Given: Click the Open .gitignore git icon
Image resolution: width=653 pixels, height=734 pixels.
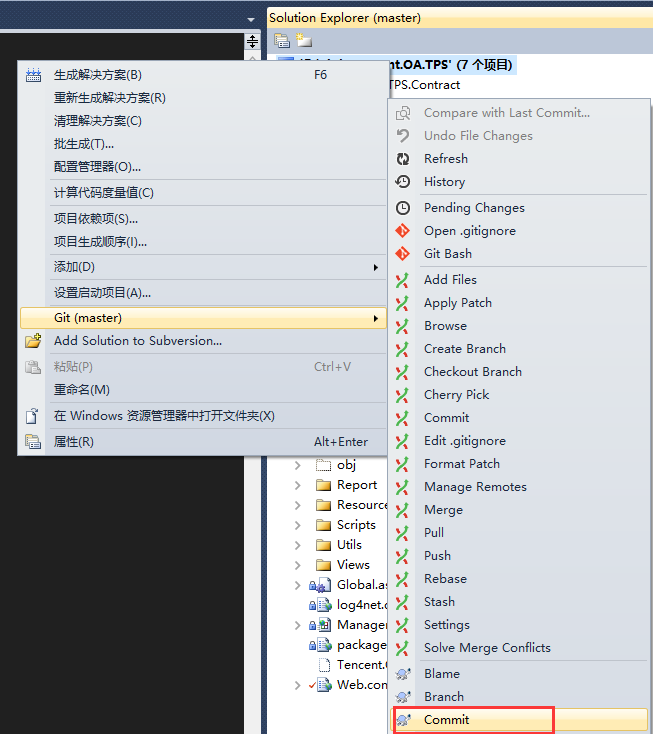Looking at the screenshot, I should click(403, 231).
